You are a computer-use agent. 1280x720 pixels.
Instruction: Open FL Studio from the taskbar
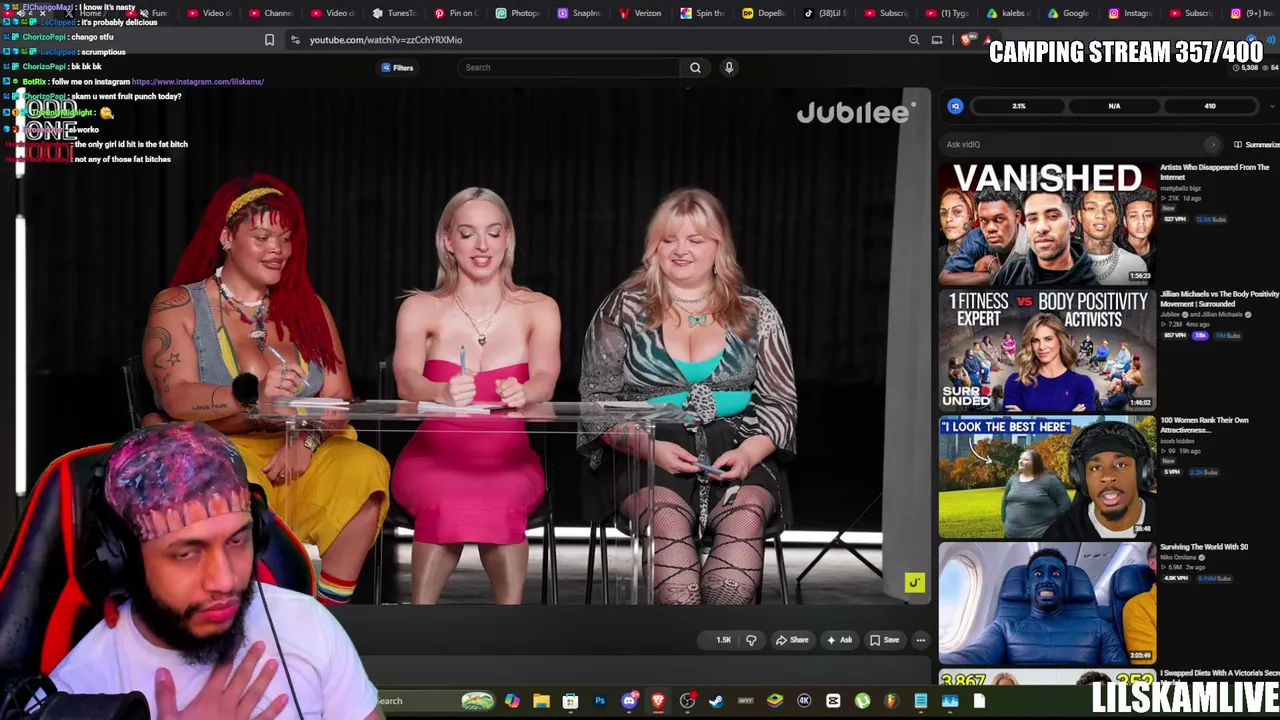click(x=891, y=701)
